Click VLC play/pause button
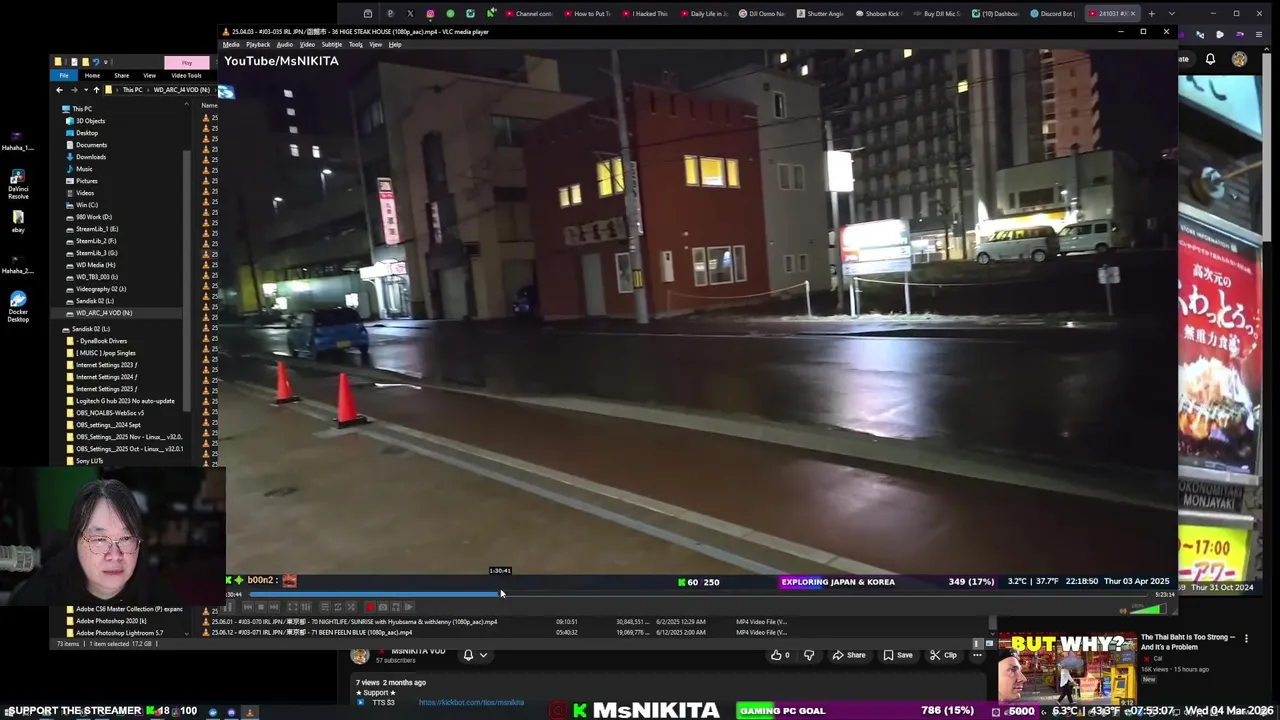The width and height of the screenshot is (1280, 720). 229,607
